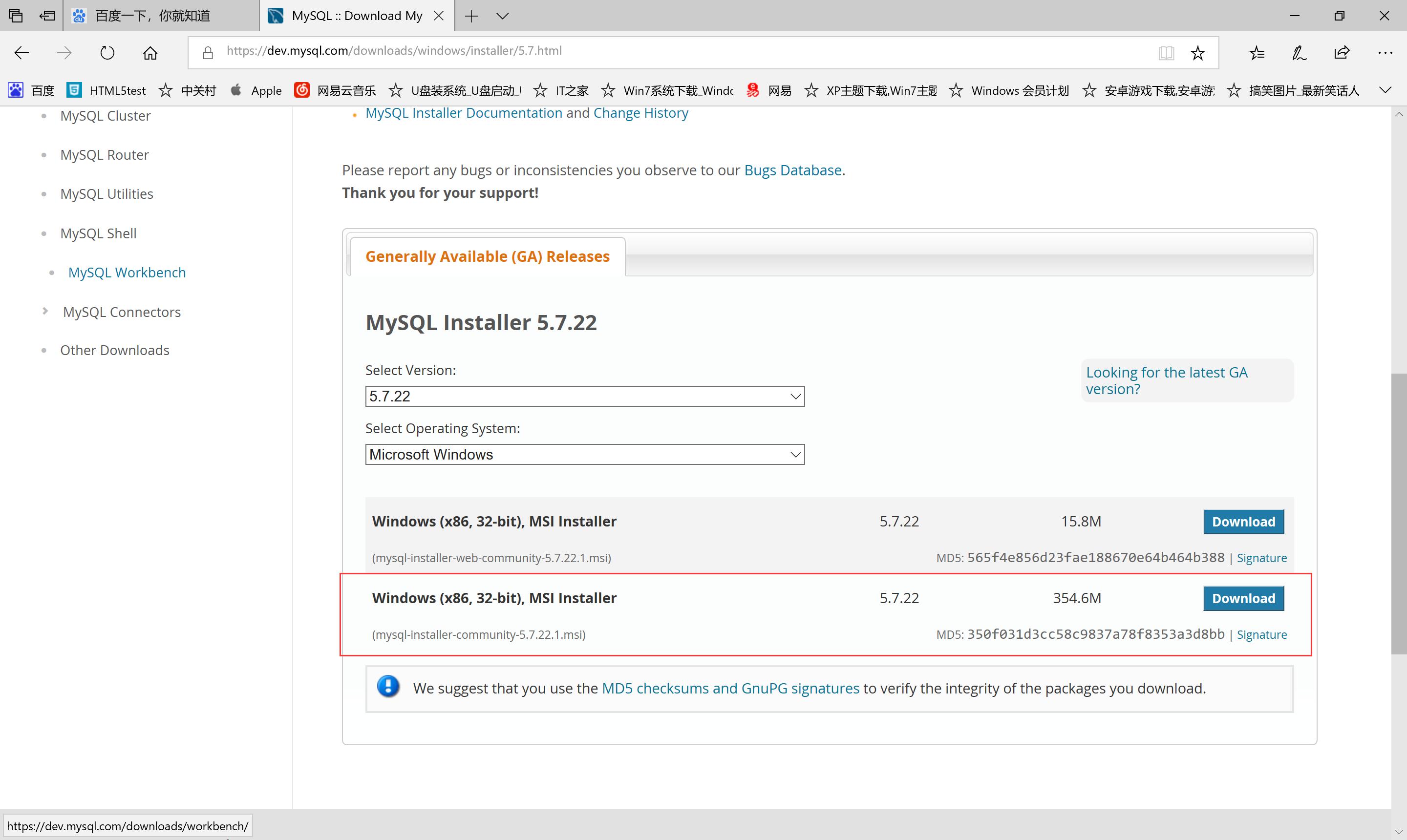
Task: Open the Windows 会员计划 bookmark
Action: [1009, 90]
